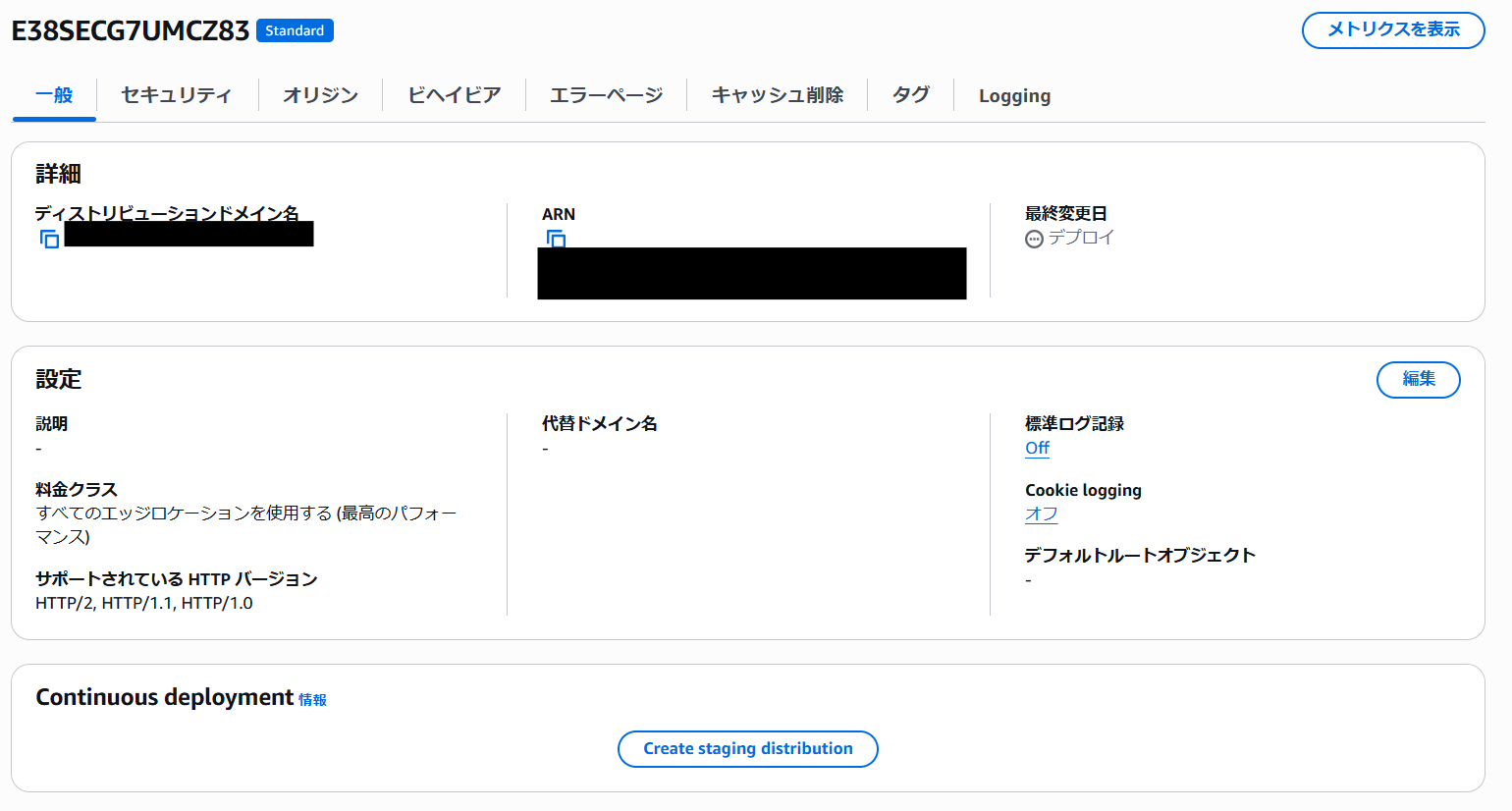Open the standard logging Off link
Screen dimensions: 1512x811
coord(1037,448)
